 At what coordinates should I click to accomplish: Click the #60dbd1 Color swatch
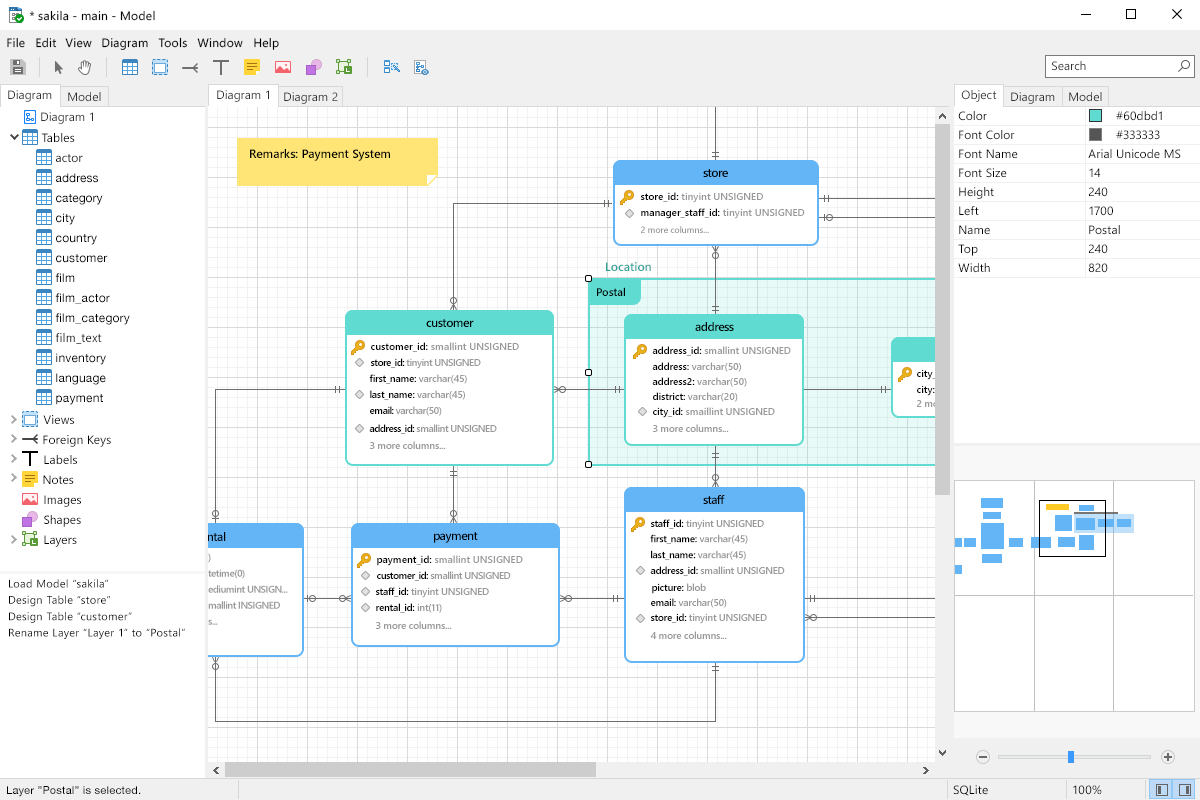click(x=1095, y=116)
